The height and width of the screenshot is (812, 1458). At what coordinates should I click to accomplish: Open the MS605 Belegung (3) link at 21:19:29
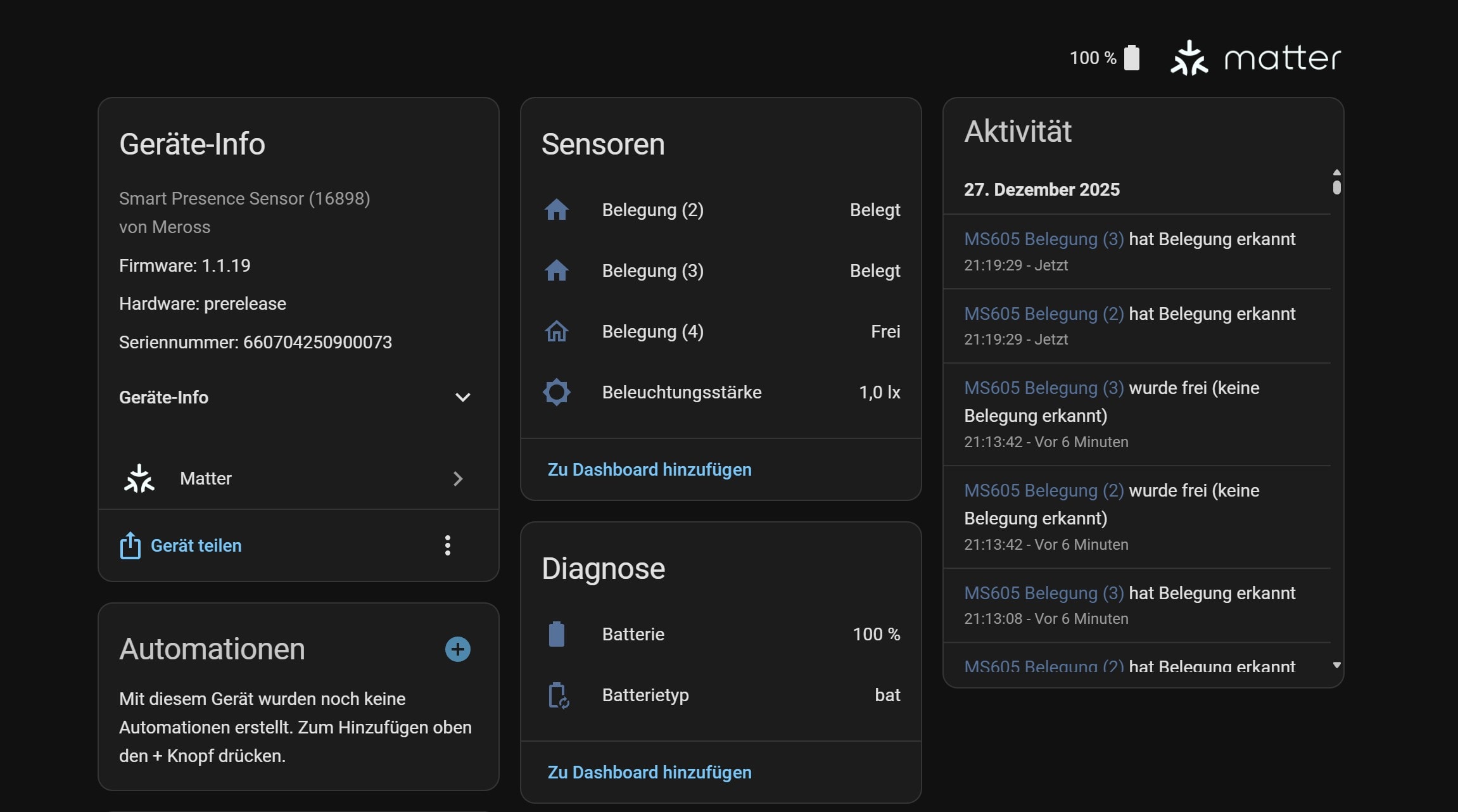click(1043, 239)
